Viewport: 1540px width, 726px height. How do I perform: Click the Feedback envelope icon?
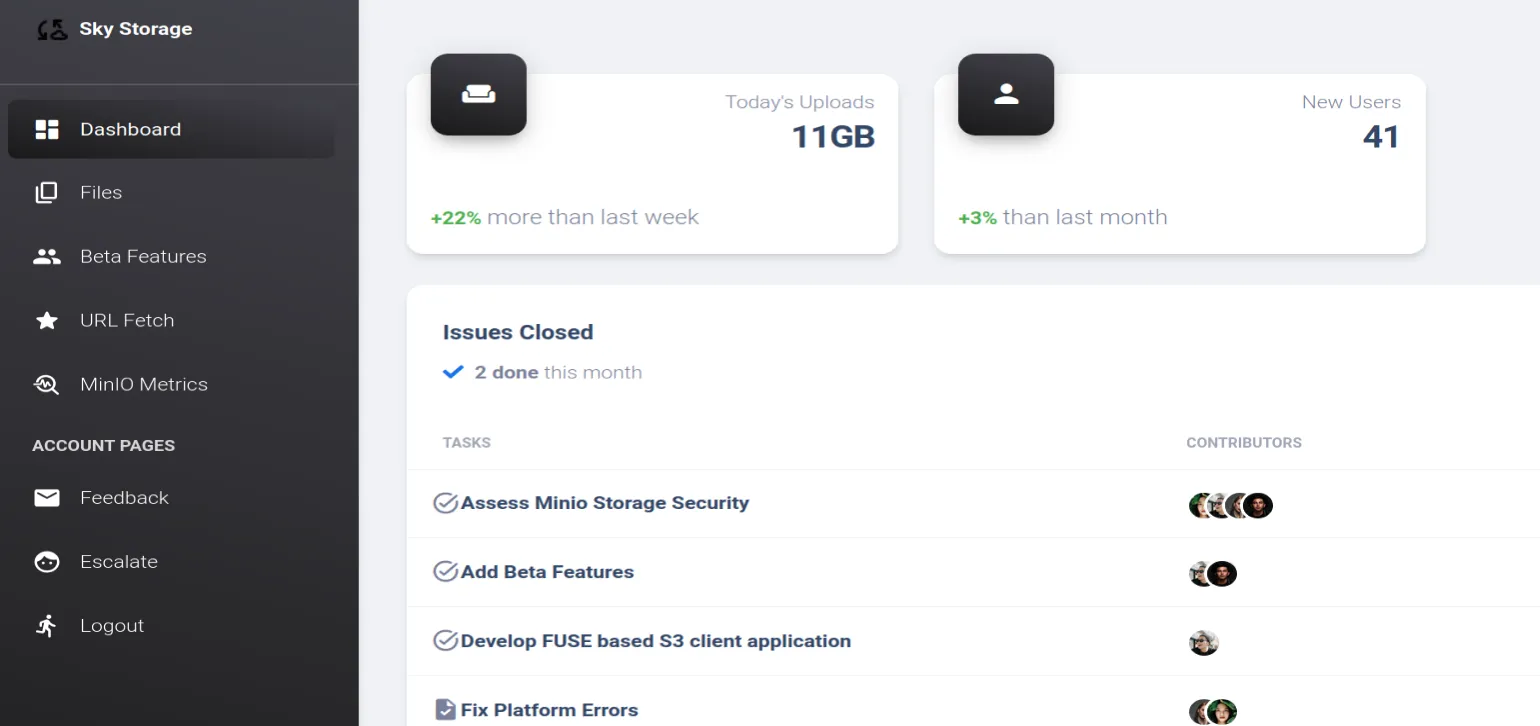click(x=47, y=498)
